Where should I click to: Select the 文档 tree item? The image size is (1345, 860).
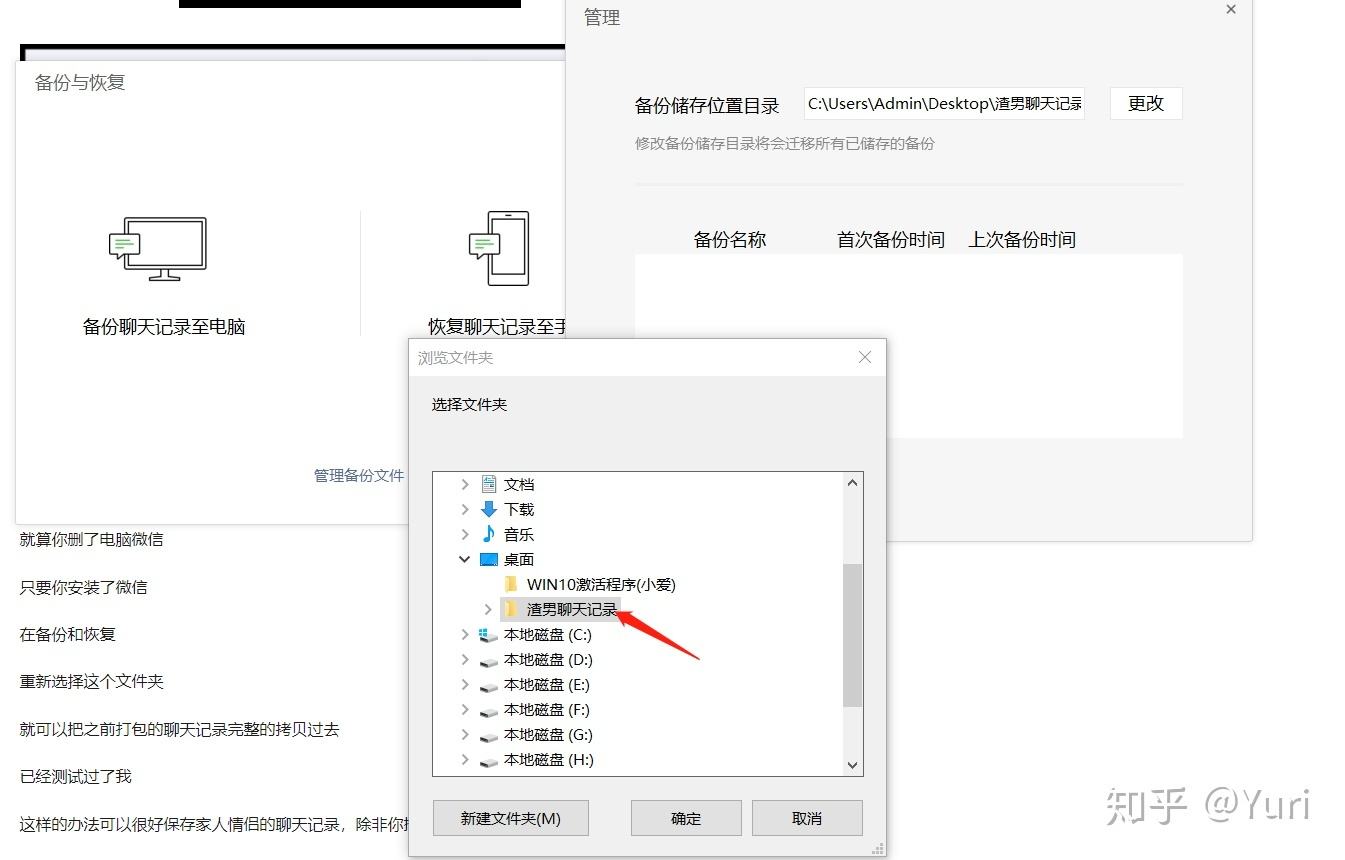pyautogui.click(x=519, y=484)
